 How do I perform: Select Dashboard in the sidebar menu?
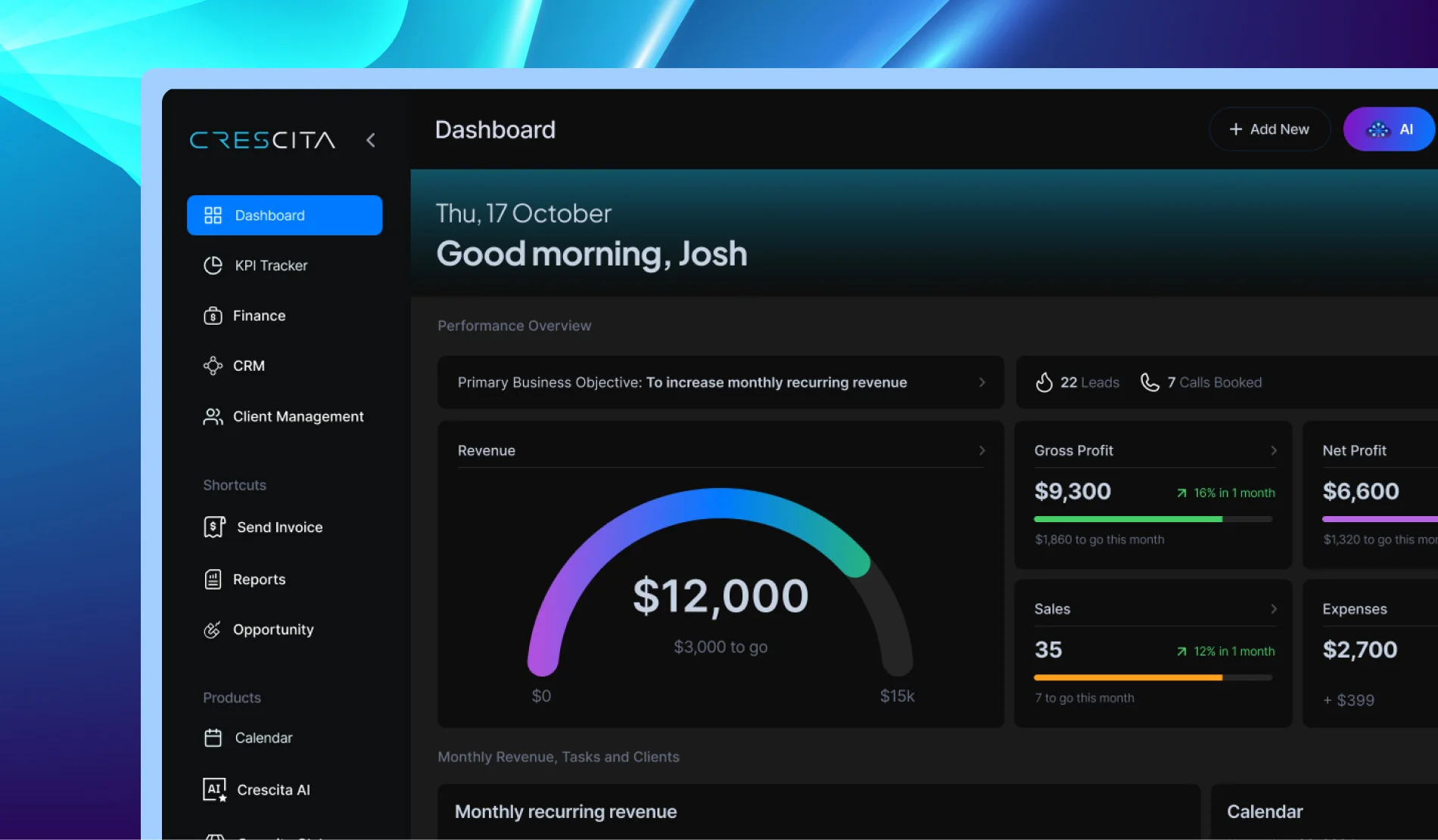tap(285, 216)
